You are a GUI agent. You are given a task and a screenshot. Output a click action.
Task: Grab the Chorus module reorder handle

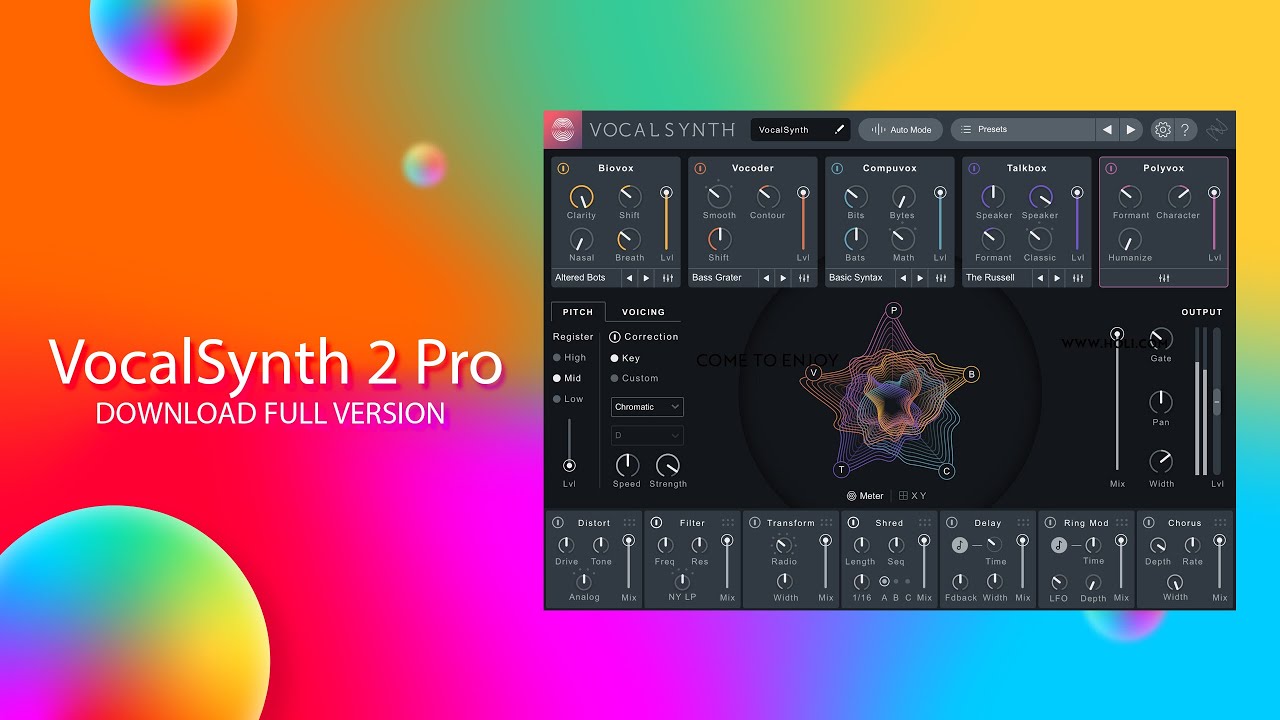click(x=1220, y=523)
